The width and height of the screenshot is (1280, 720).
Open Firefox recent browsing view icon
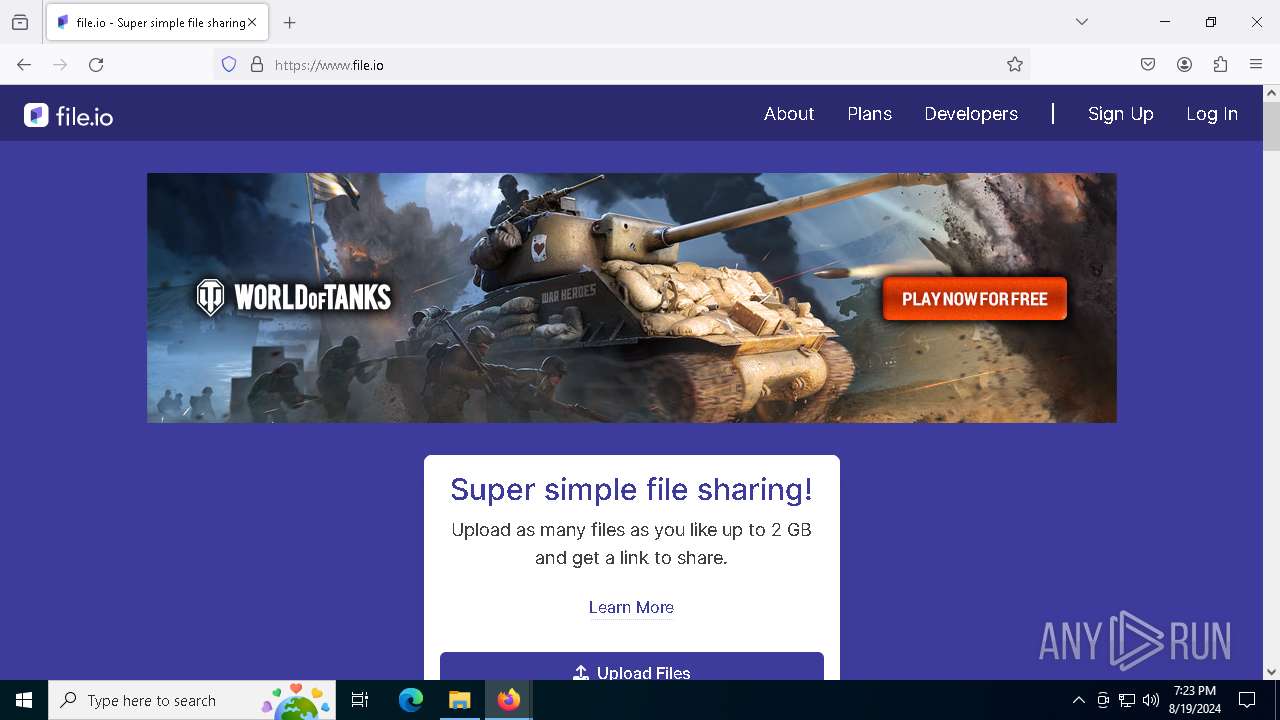pyautogui.click(x=20, y=22)
